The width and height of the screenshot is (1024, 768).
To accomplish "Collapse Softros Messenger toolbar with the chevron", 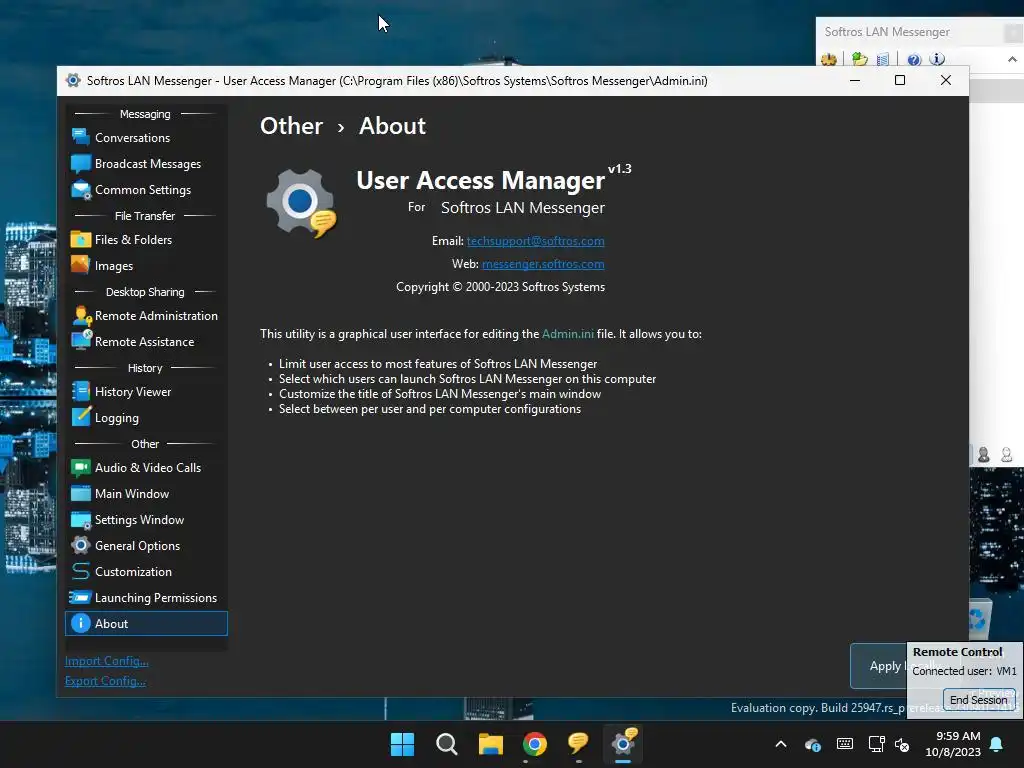I will coord(1012,59).
